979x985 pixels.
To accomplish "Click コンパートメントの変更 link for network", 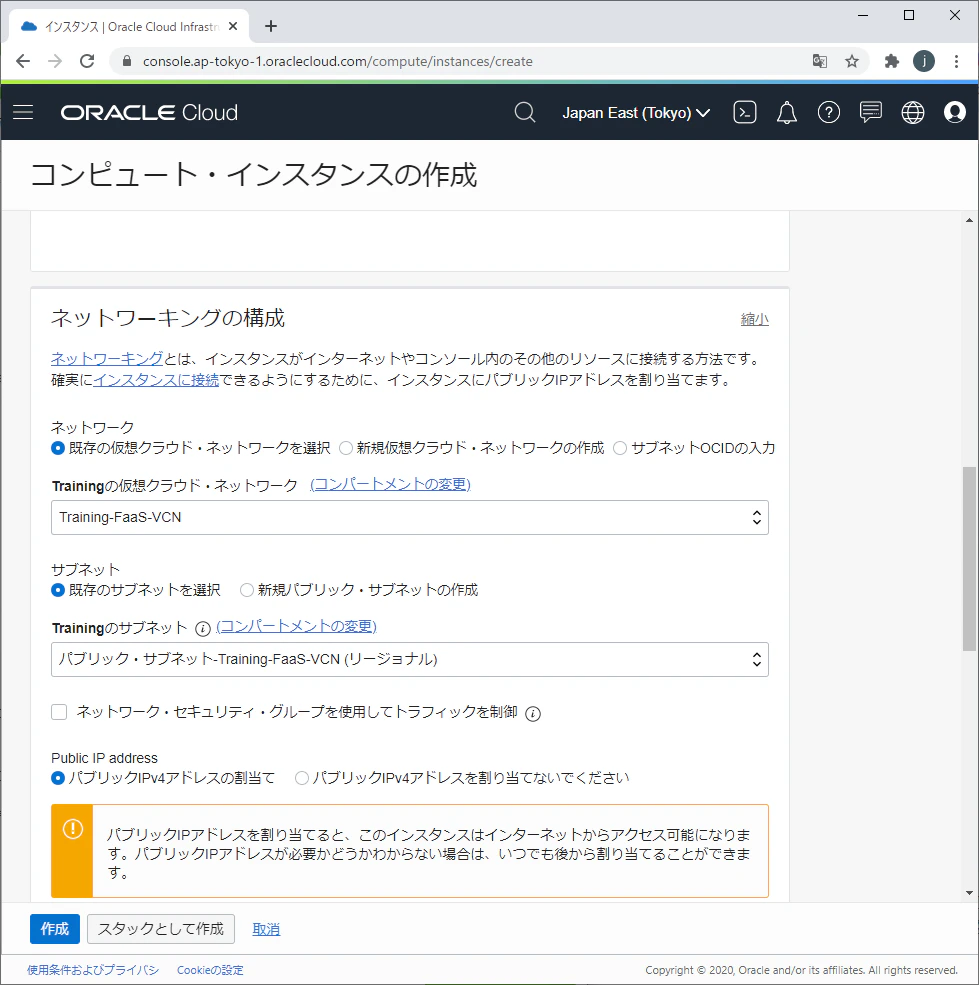I will [390, 484].
